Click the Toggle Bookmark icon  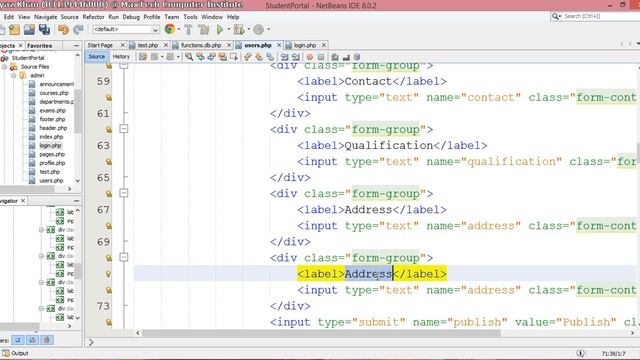click(270, 57)
